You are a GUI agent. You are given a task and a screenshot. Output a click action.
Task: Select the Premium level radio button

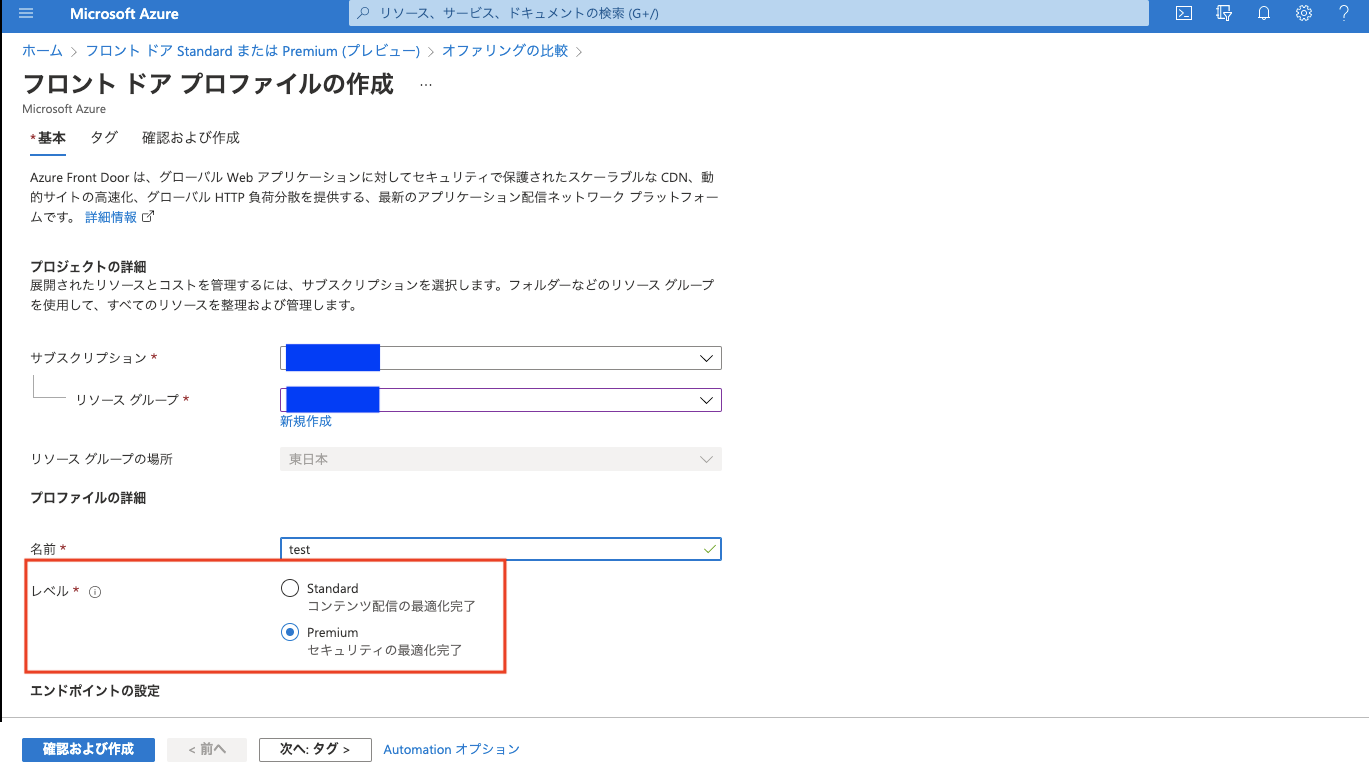click(x=290, y=632)
